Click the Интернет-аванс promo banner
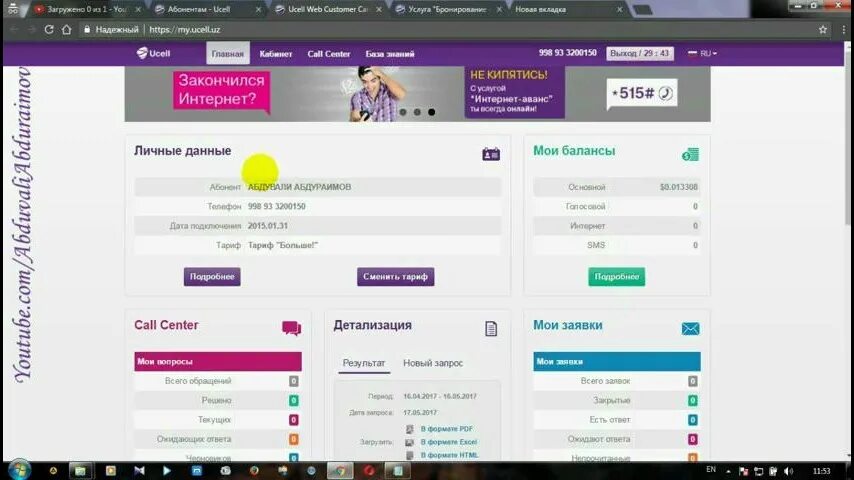Viewport: 854px width, 480px height. click(417, 94)
